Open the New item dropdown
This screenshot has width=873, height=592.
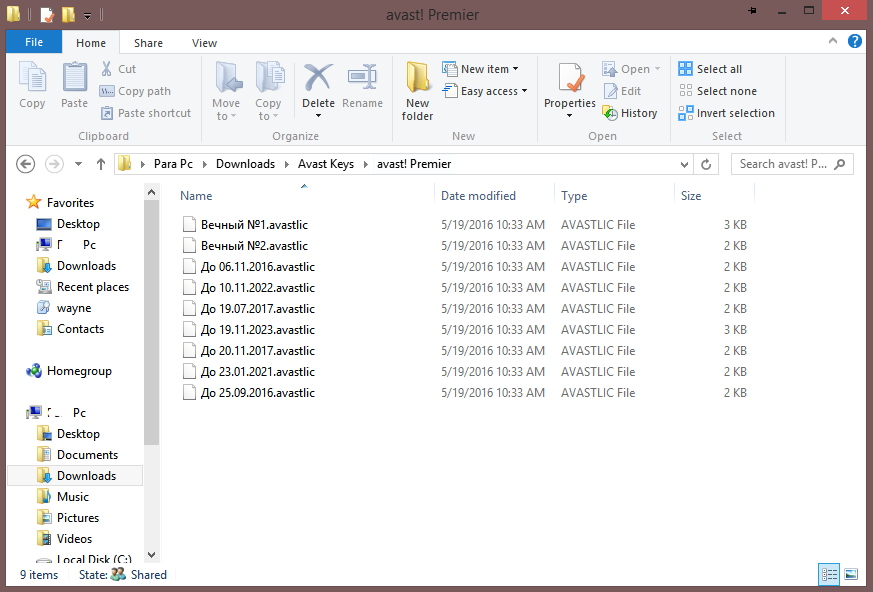point(480,69)
